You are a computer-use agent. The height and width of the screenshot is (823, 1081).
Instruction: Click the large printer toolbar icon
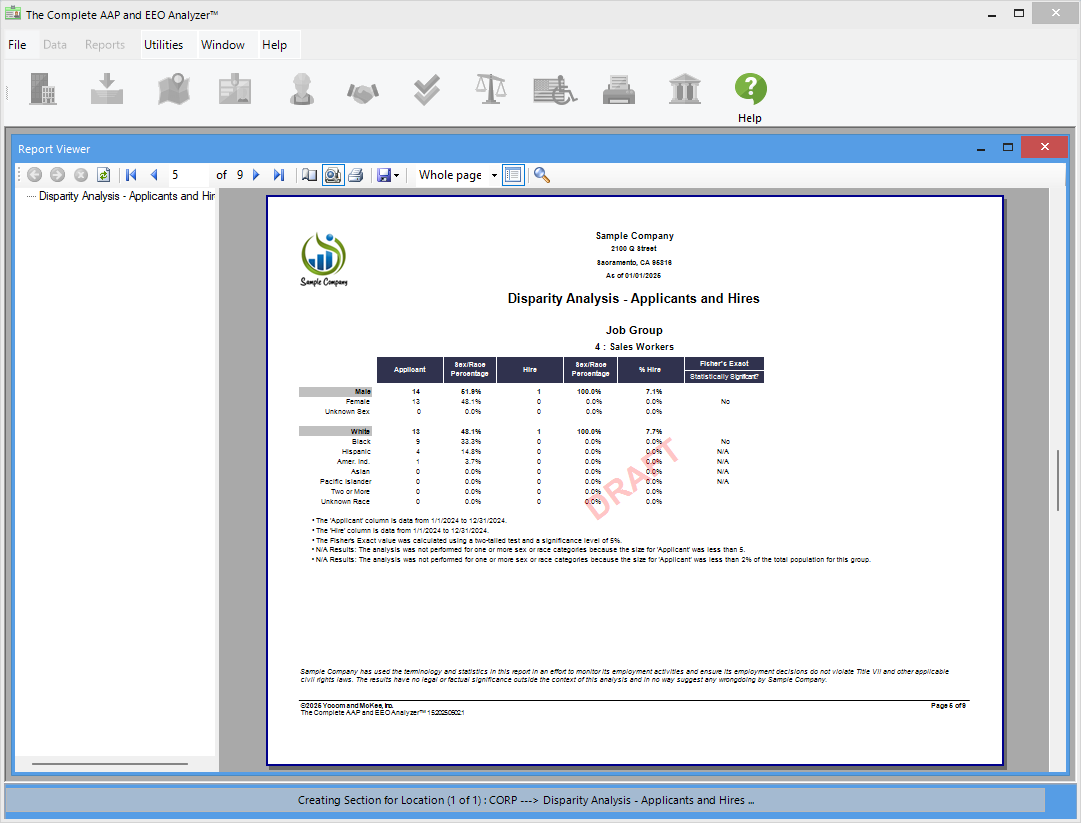(x=618, y=90)
